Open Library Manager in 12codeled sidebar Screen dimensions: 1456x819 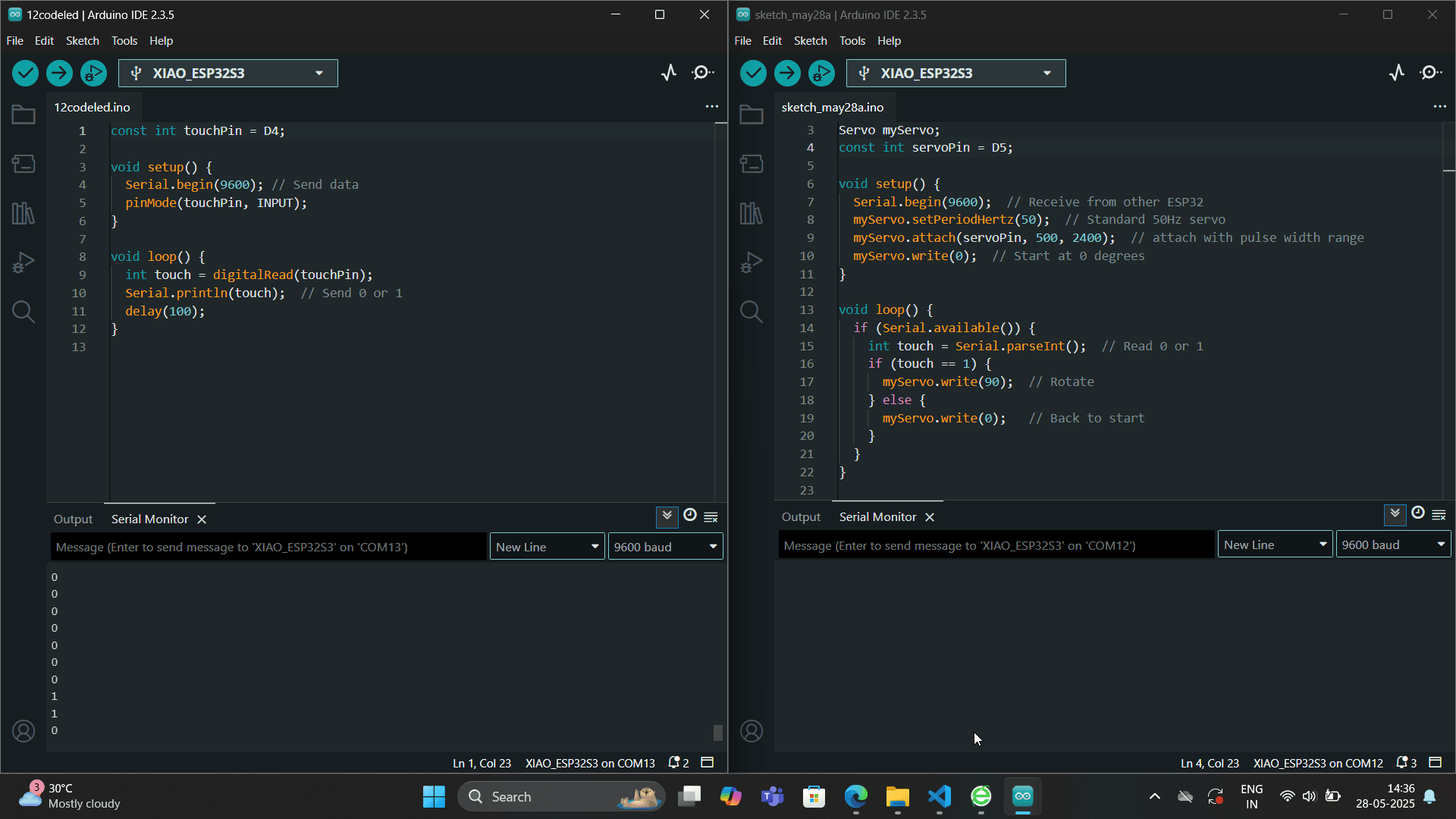[x=24, y=213]
